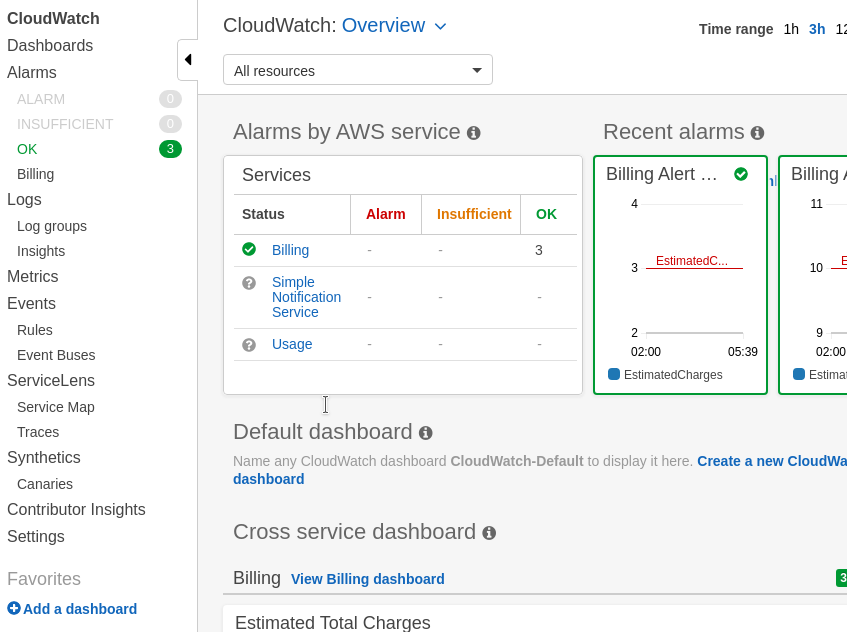Open info icon next to Recent alarms

pos(757,133)
